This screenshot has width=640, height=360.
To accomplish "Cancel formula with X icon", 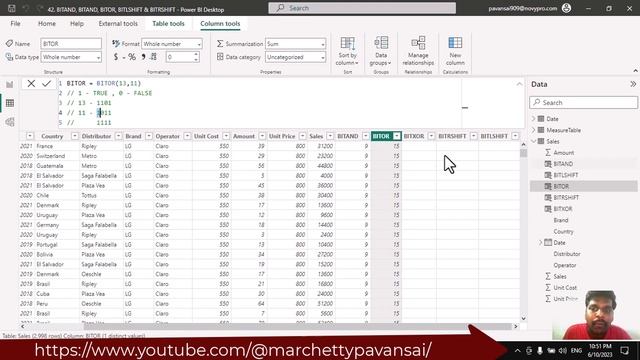I will (x=31, y=84).
